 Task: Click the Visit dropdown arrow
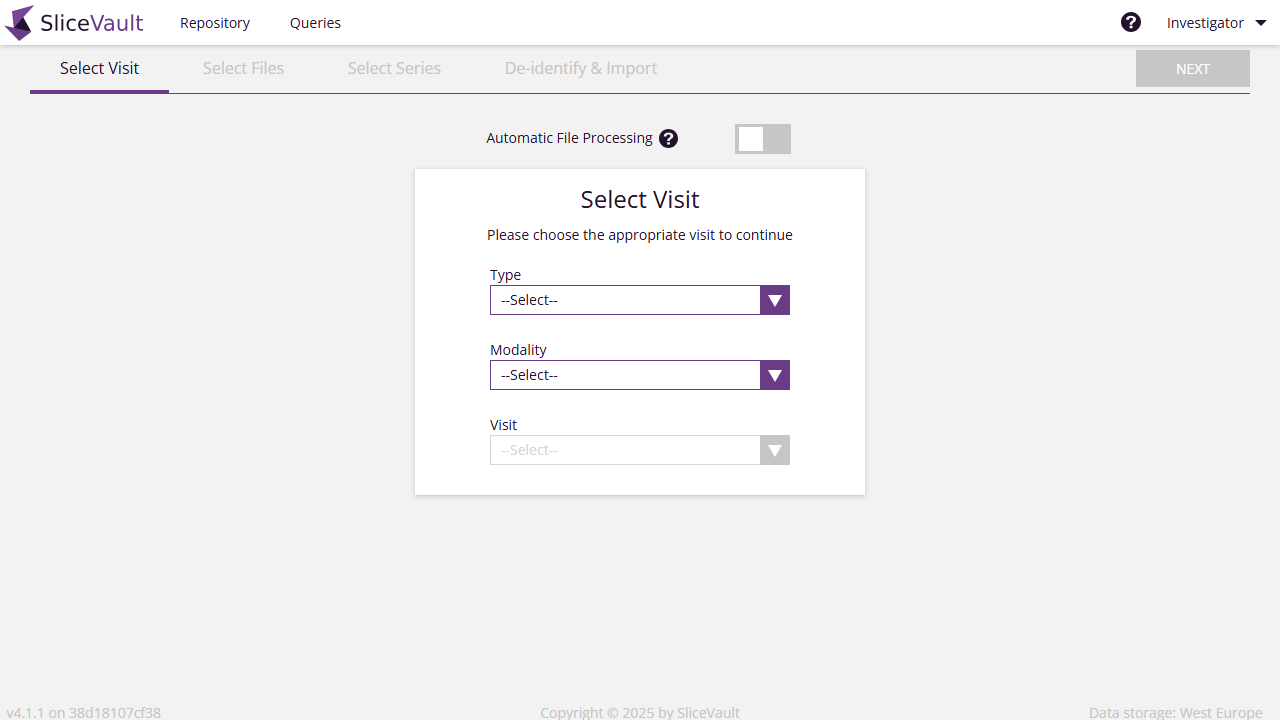774,449
